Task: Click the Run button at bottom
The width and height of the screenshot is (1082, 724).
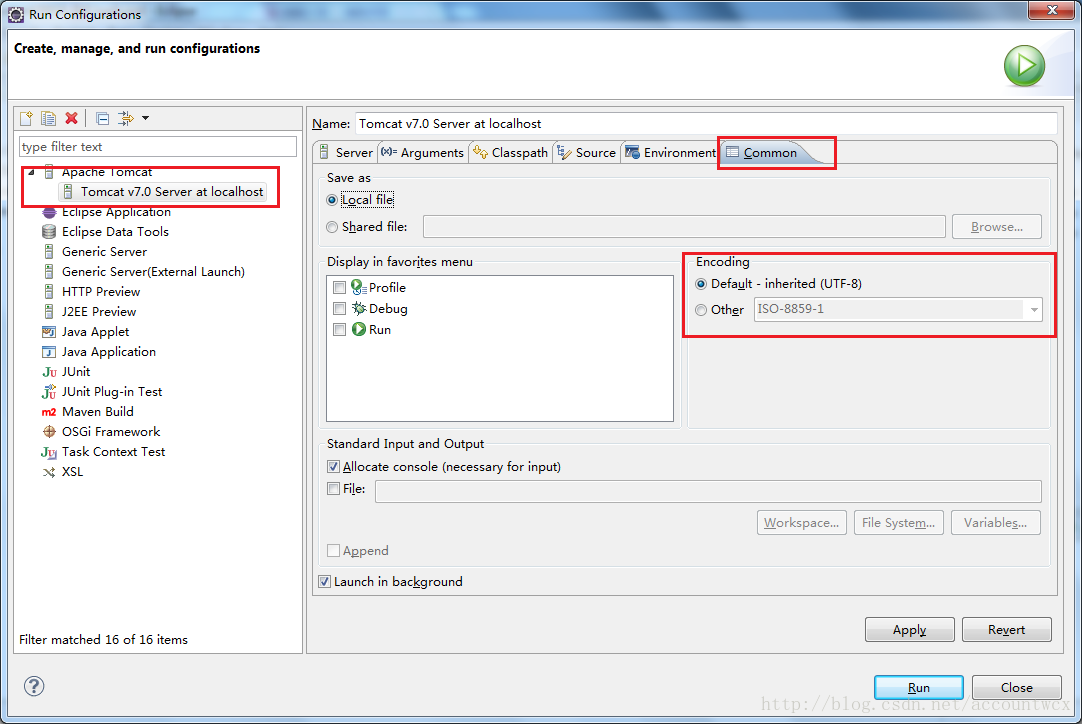Action: [x=918, y=687]
